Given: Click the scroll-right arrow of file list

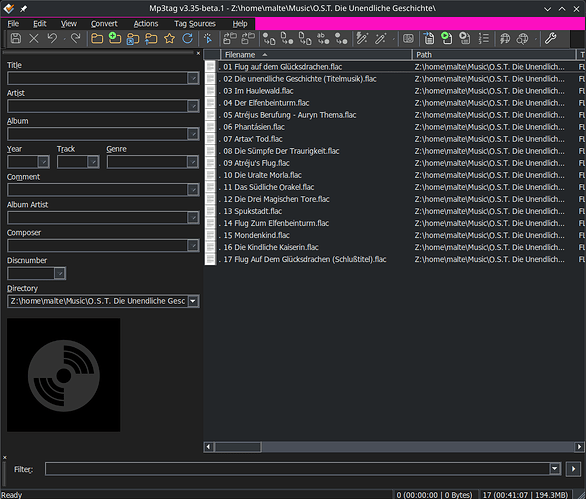Looking at the screenshot, I should click(x=579, y=447).
